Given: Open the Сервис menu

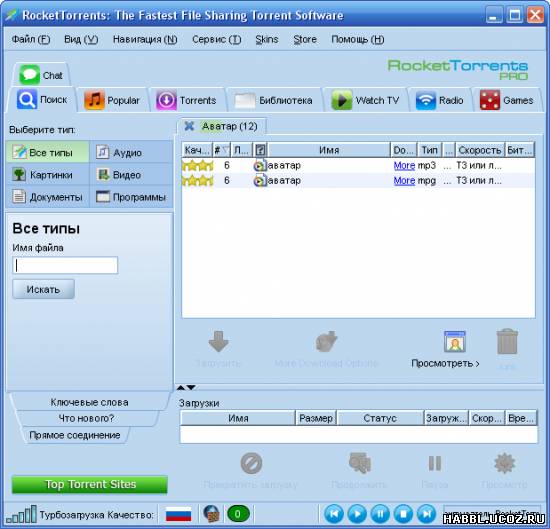Looking at the screenshot, I should (x=216, y=39).
